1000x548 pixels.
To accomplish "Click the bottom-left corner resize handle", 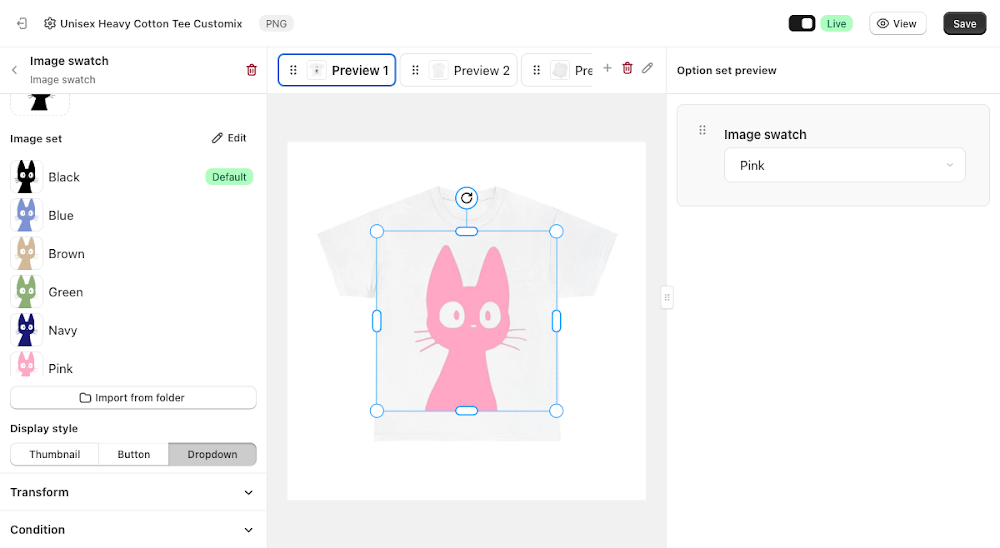I will click(x=377, y=411).
